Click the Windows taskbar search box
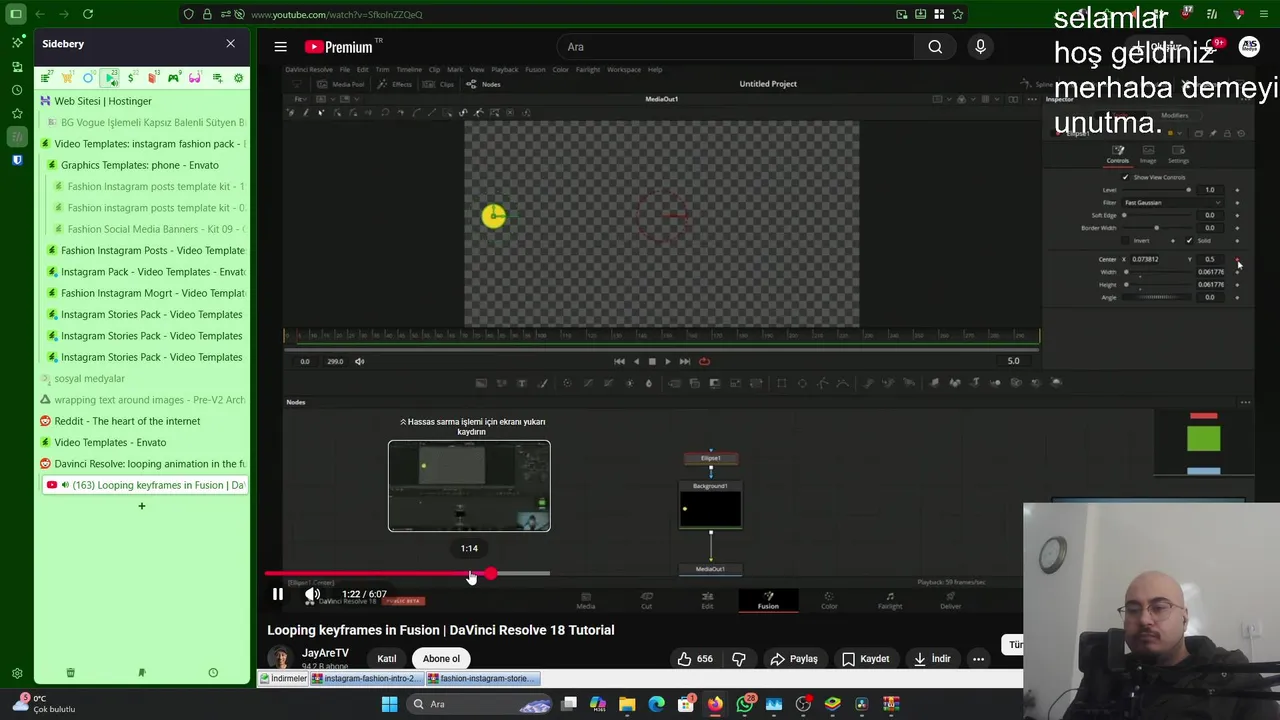Viewport: 1280px width, 720px height. coord(481,704)
